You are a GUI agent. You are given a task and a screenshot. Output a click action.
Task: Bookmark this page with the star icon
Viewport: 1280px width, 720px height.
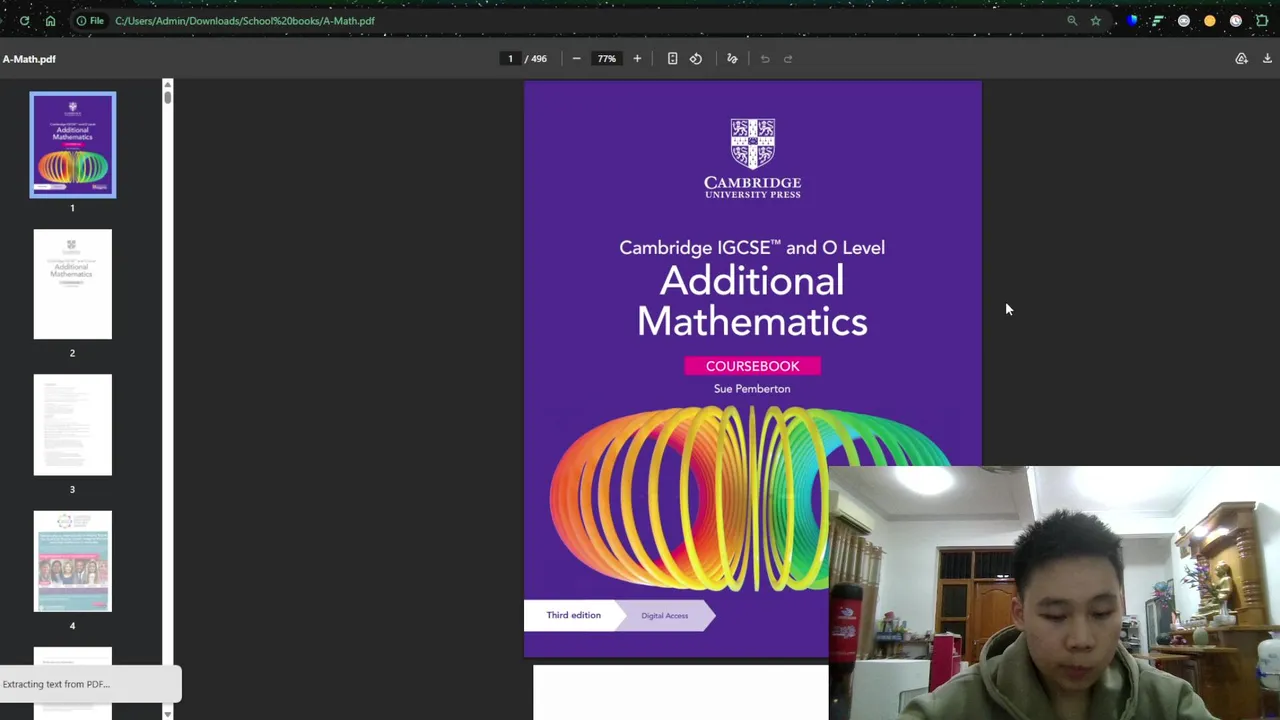[1096, 20]
